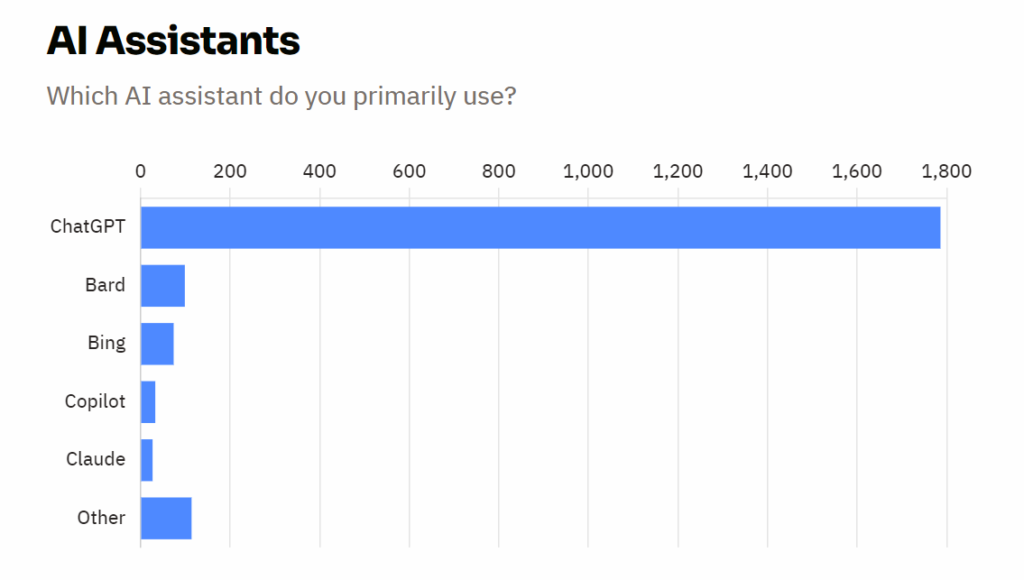Select the Bard category label
The height and width of the screenshot is (580, 1024).
coord(105,285)
